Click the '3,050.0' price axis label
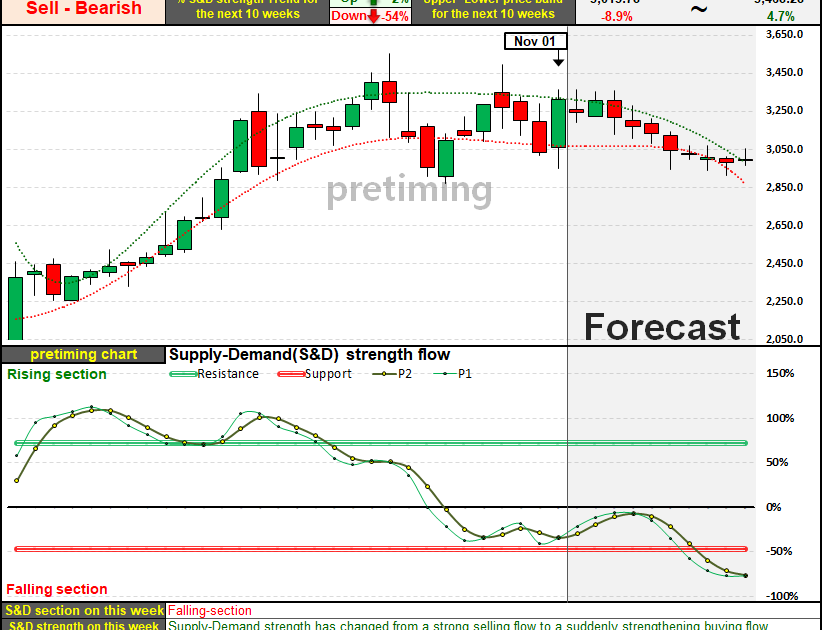The width and height of the screenshot is (822, 630). (x=784, y=149)
